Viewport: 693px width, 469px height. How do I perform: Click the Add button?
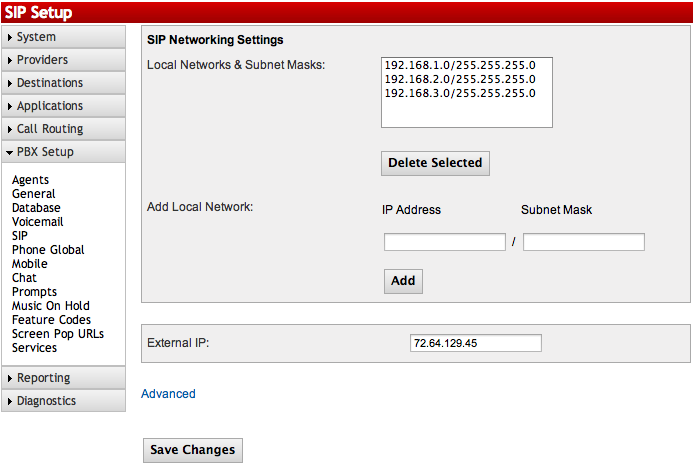point(403,281)
